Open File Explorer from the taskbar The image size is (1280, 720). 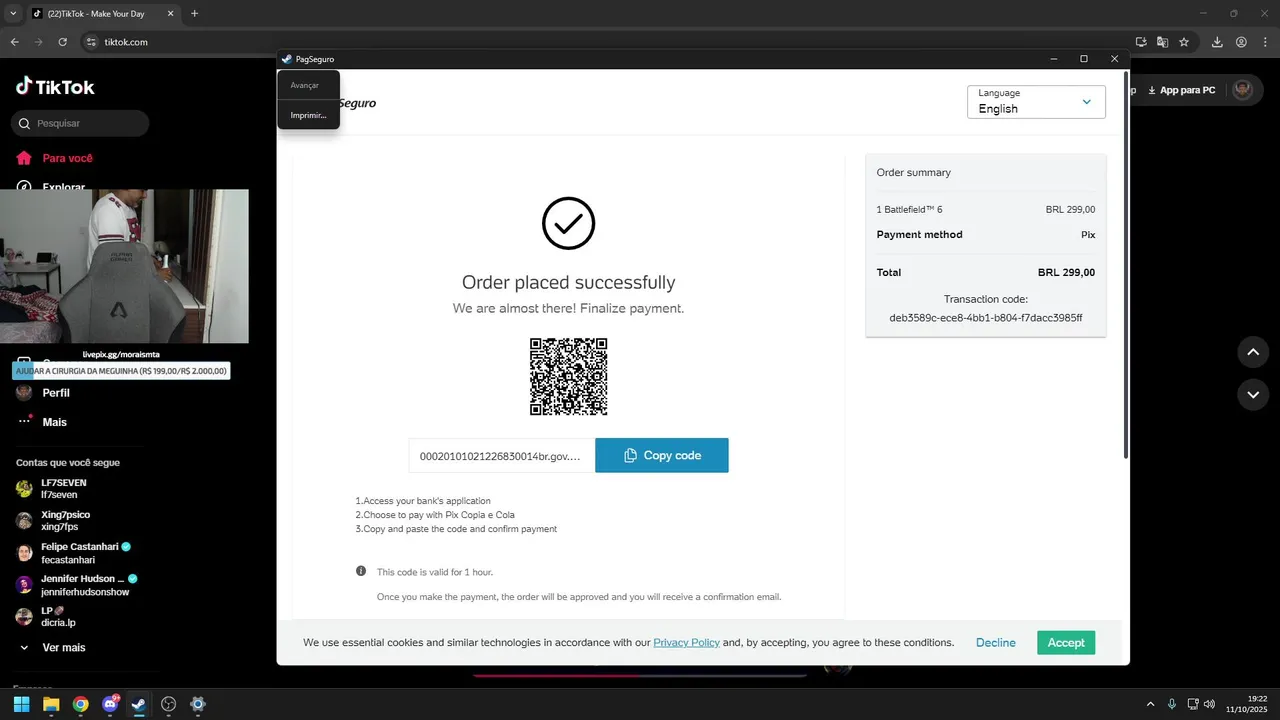point(51,704)
